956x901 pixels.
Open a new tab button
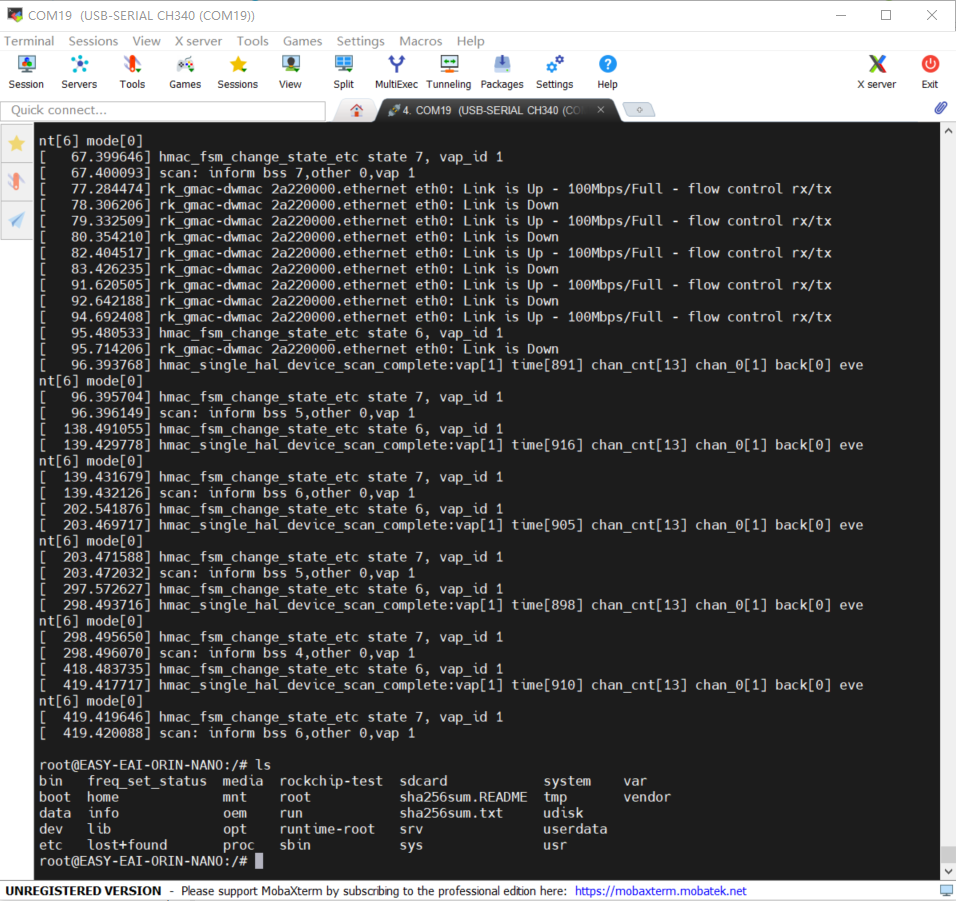tap(640, 110)
